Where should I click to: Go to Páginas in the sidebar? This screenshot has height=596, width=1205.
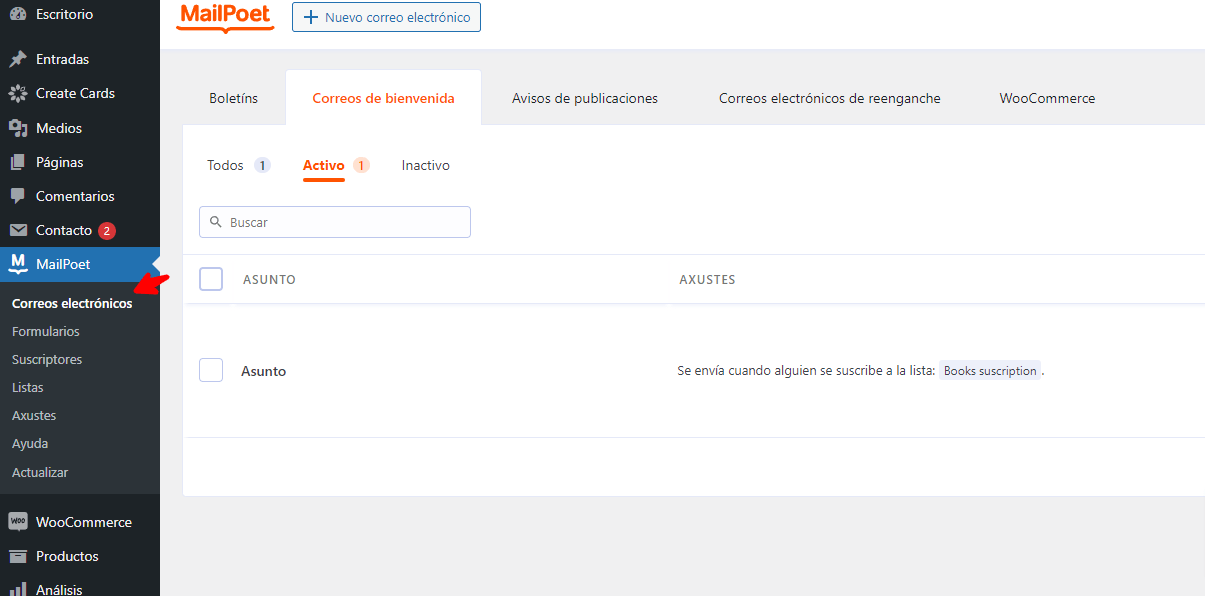(x=60, y=162)
